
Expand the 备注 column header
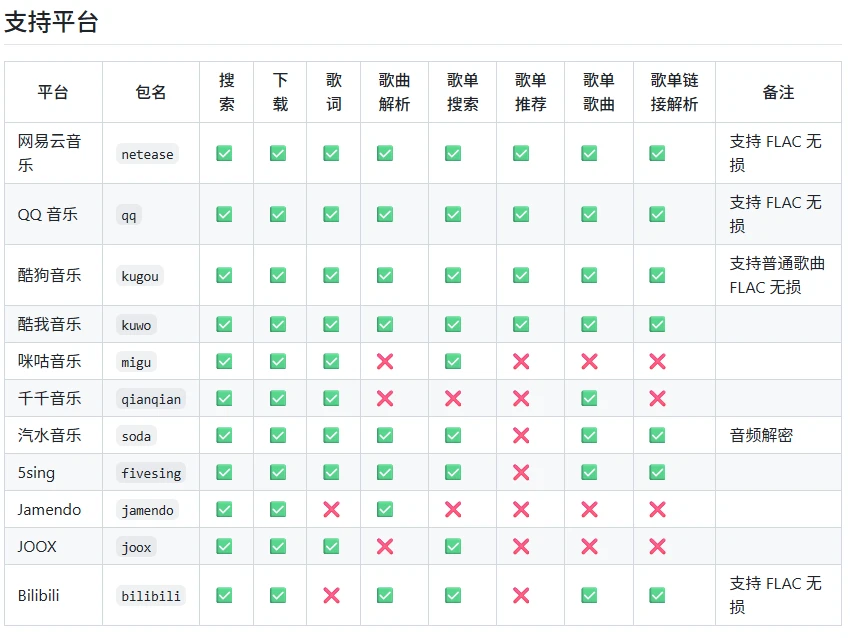point(775,91)
